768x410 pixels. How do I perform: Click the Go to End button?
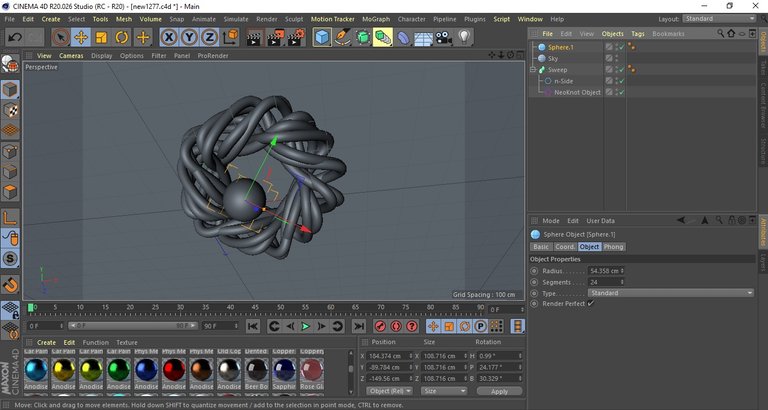[x=359, y=326]
